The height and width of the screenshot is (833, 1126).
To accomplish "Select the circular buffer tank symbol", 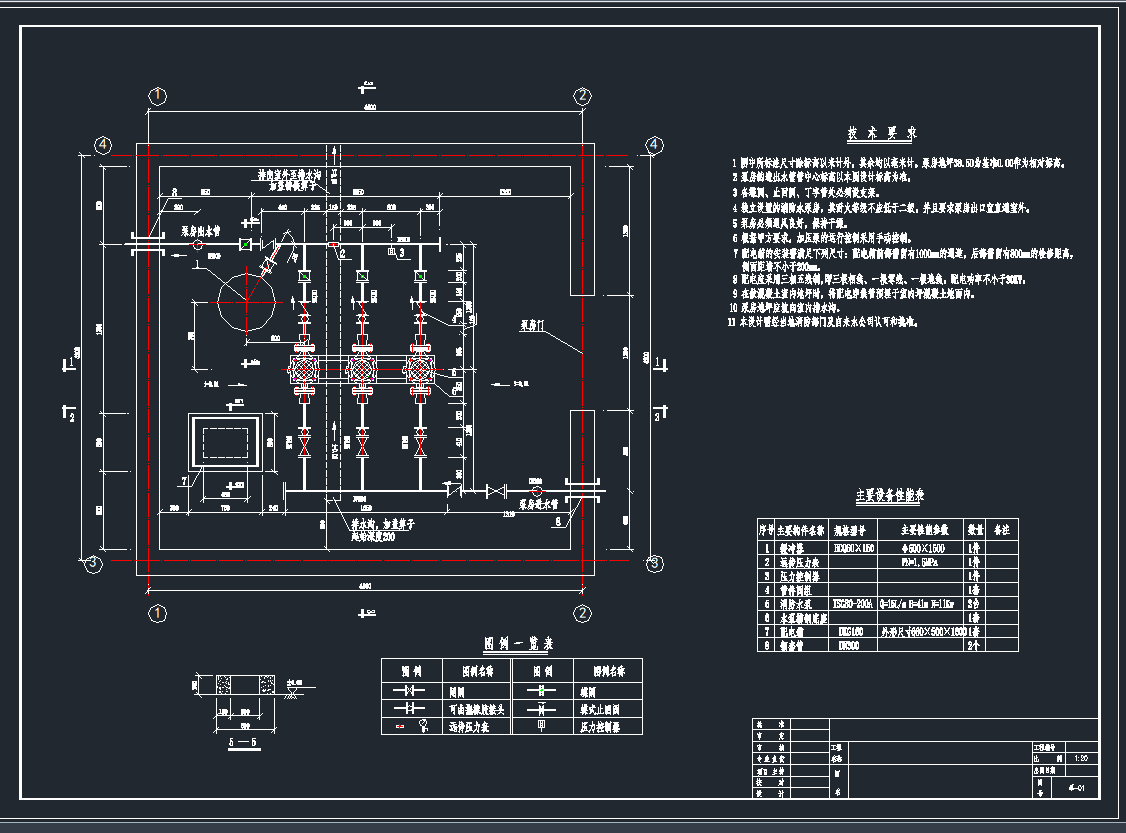I will (x=247, y=300).
